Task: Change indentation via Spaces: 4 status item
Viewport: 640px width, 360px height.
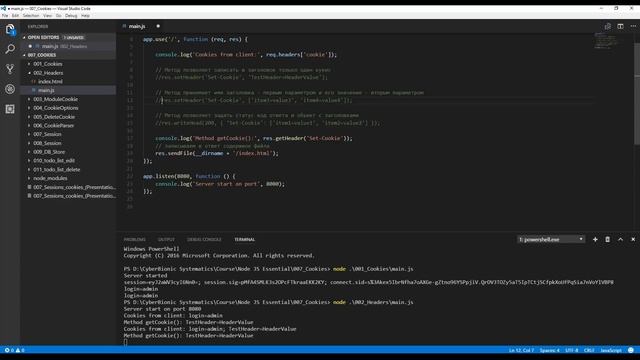Action: (x=549, y=350)
